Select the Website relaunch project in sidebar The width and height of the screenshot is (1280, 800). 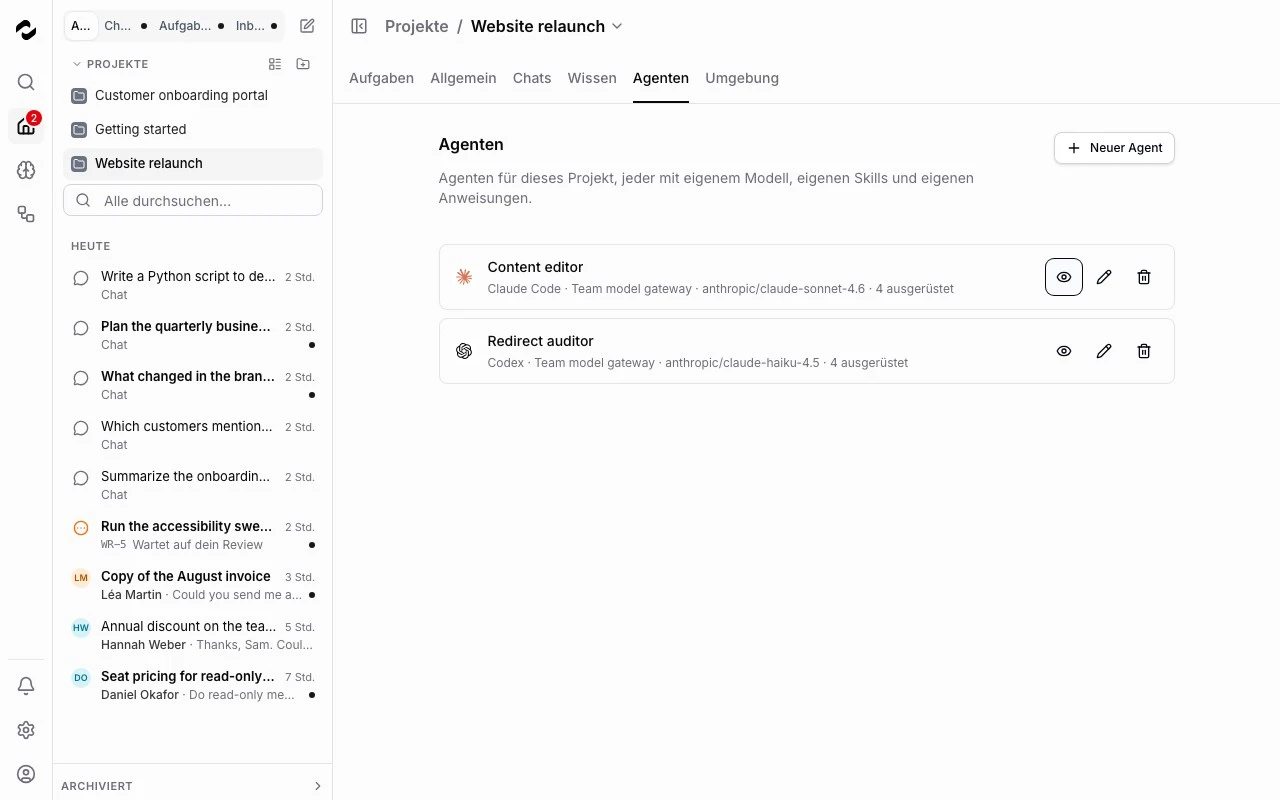193,164
